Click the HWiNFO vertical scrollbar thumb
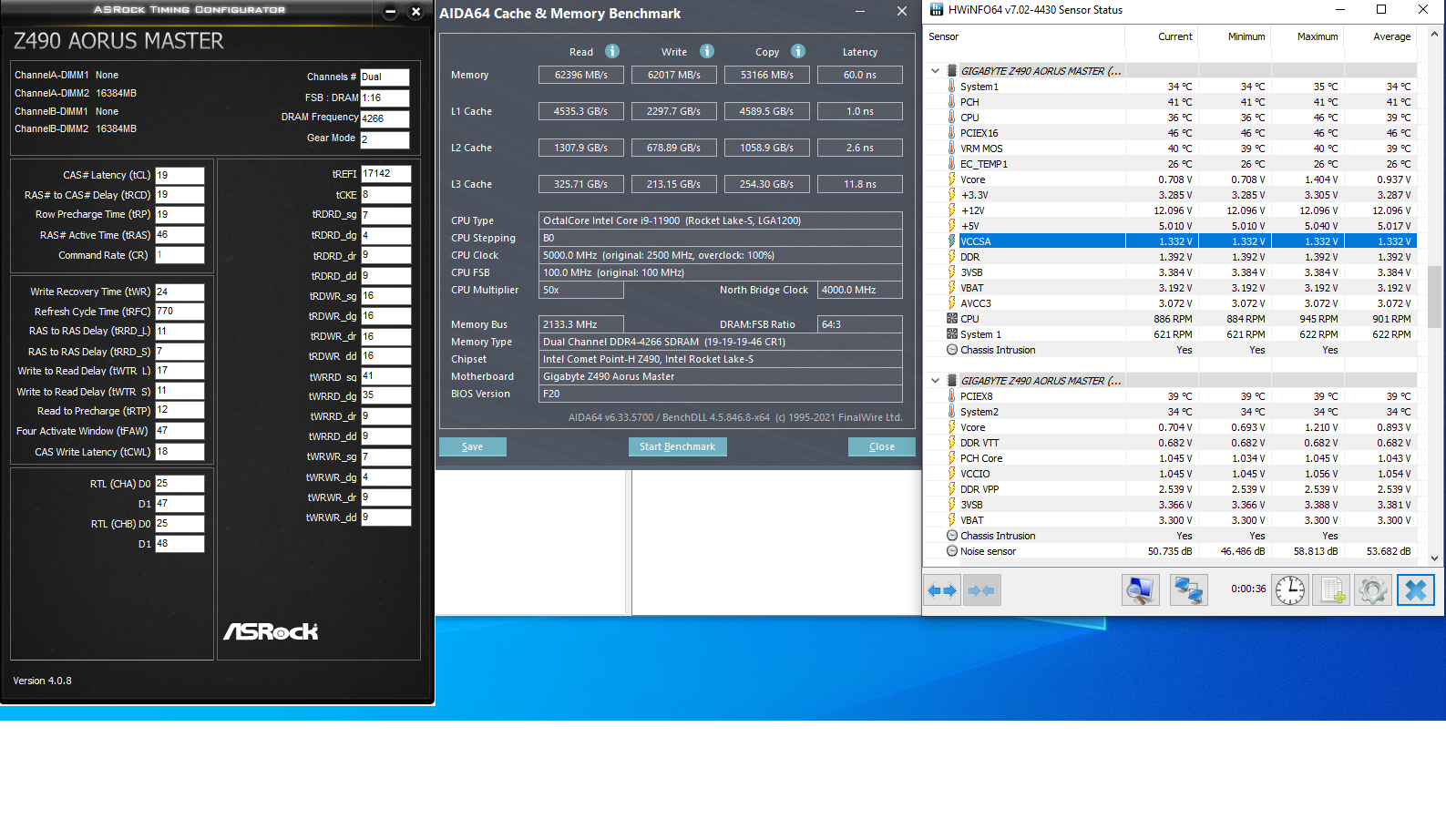Screen dimensions: 1446x840 1435,296
